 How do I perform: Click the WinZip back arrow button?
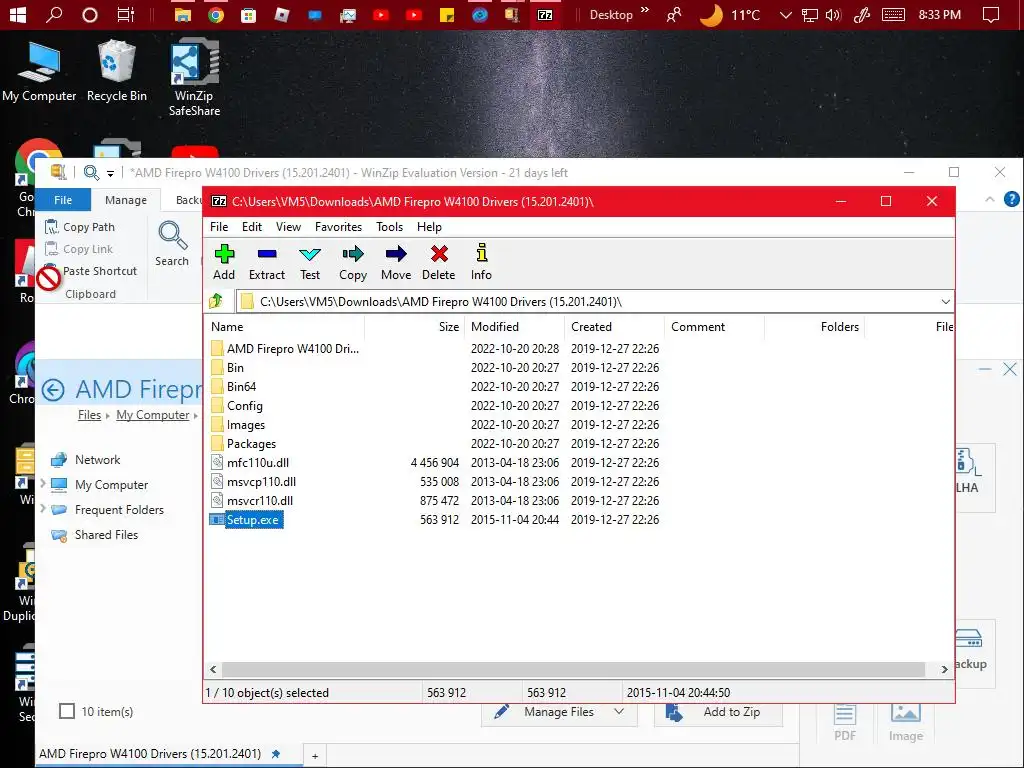pos(53,390)
